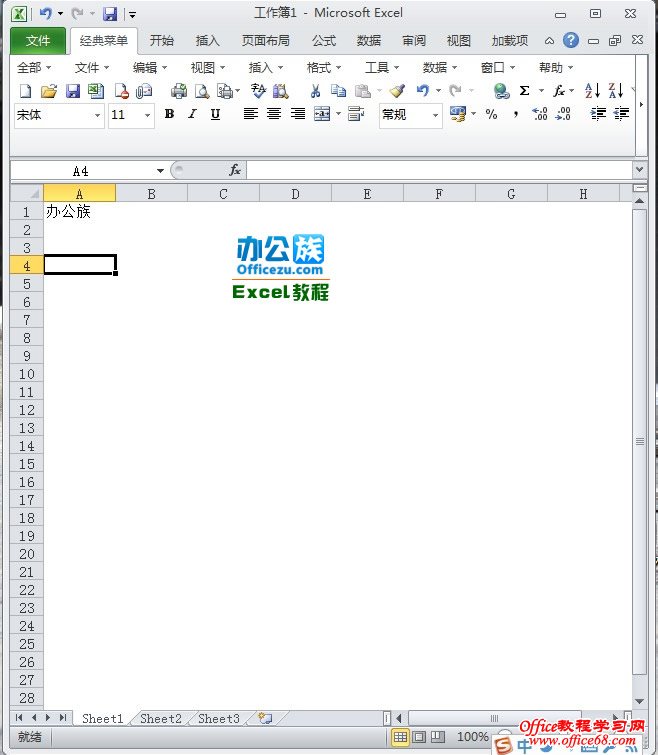Click the Cut scissors icon
This screenshot has height=755, width=658.
(x=315, y=91)
